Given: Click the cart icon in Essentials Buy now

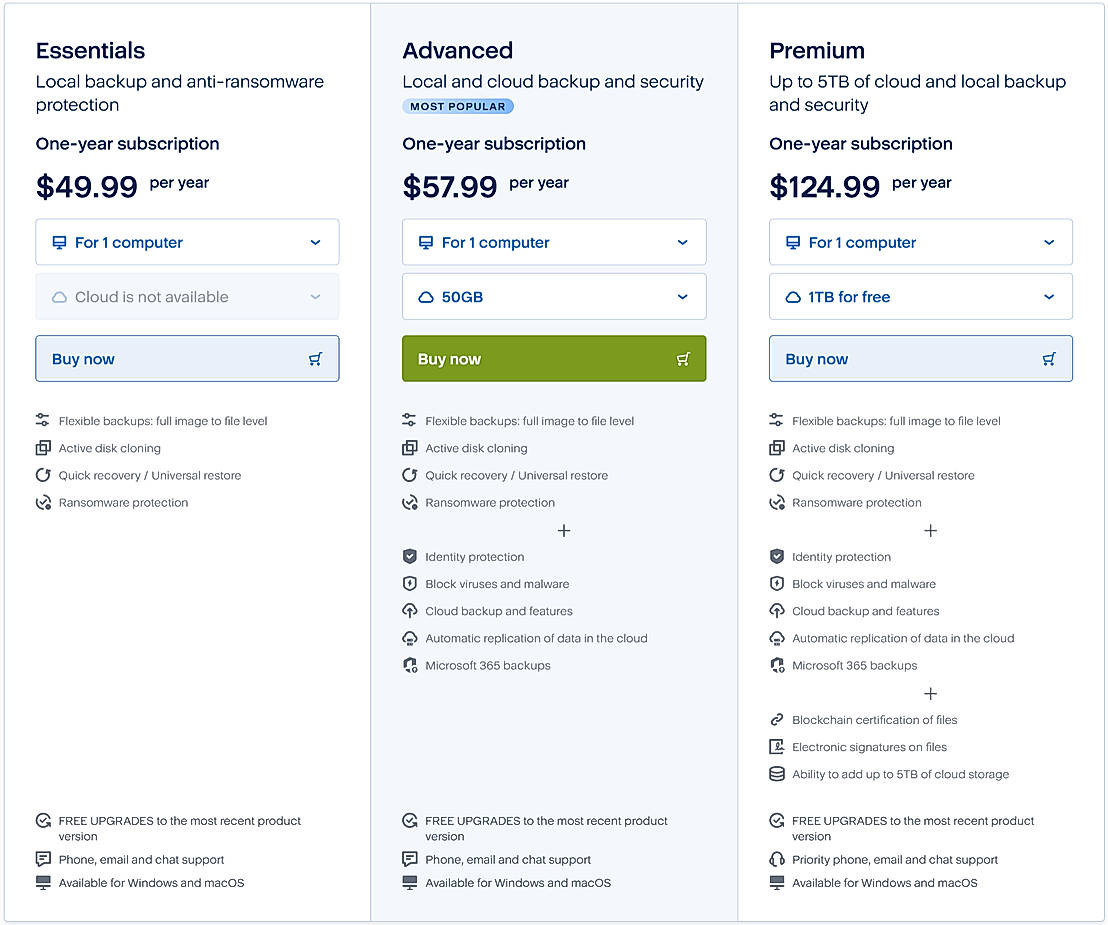Looking at the screenshot, I should tap(315, 359).
